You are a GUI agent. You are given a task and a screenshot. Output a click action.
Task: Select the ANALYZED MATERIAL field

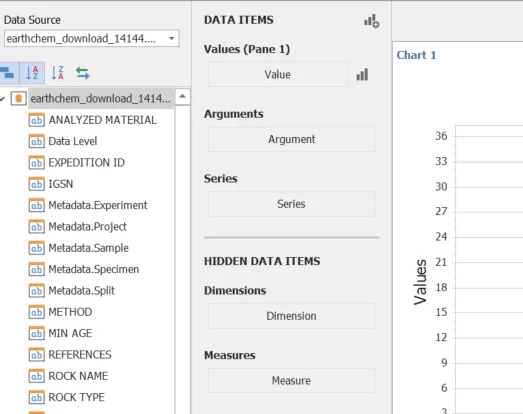coord(102,120)
